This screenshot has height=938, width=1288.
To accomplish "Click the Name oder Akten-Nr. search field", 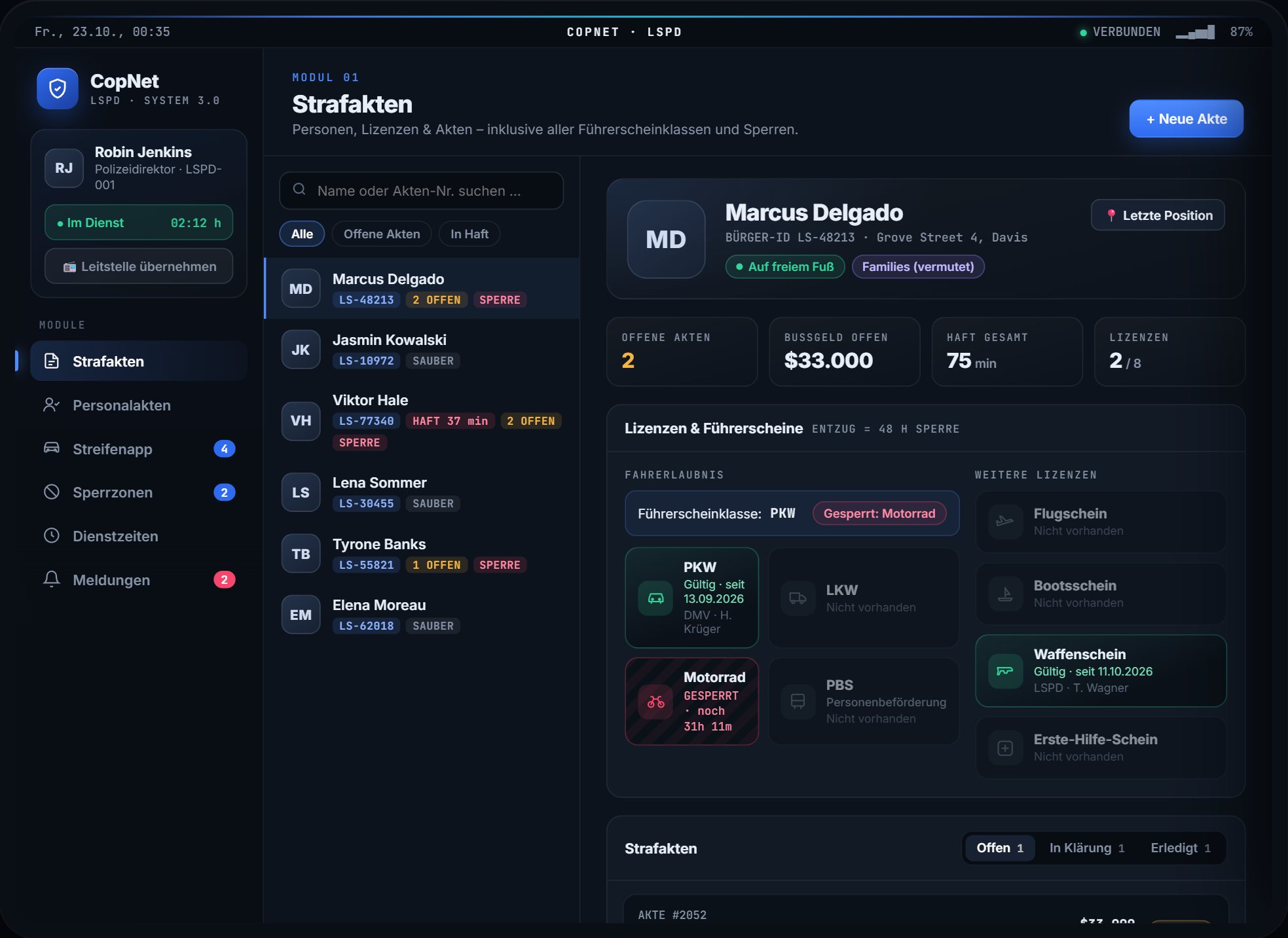I will coord(421,190).
